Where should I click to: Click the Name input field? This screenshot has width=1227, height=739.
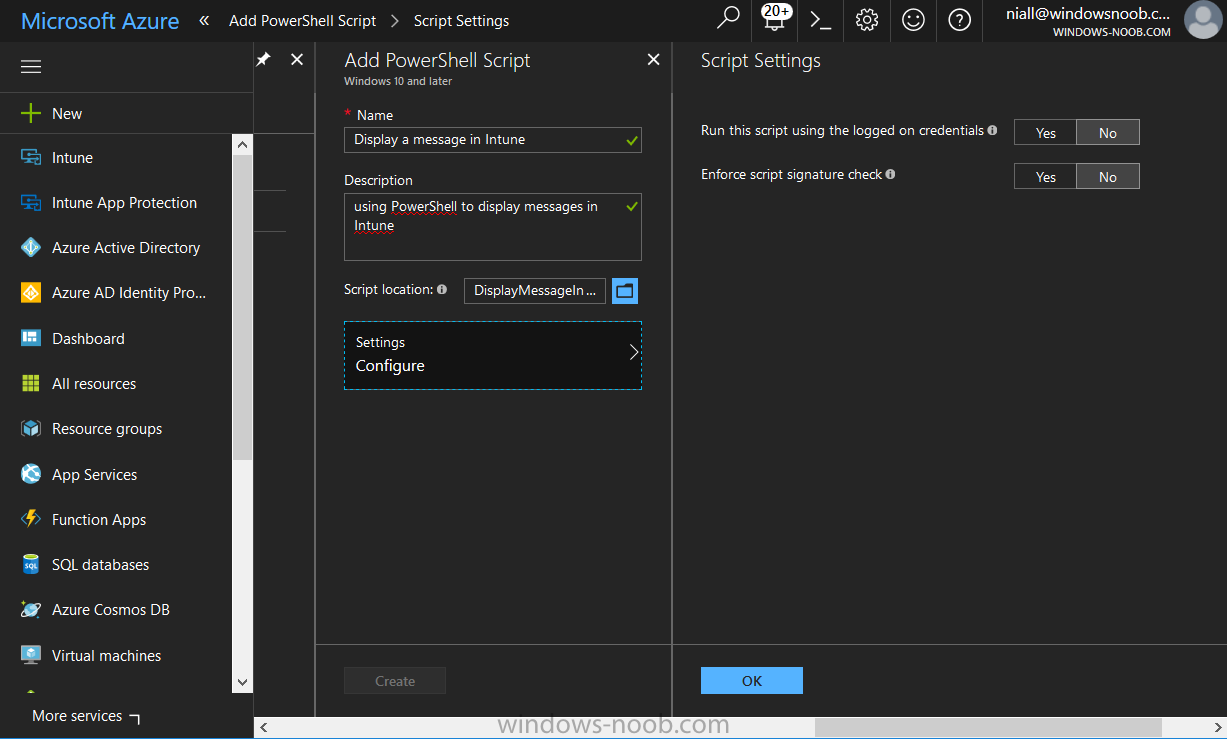point(492,140)
